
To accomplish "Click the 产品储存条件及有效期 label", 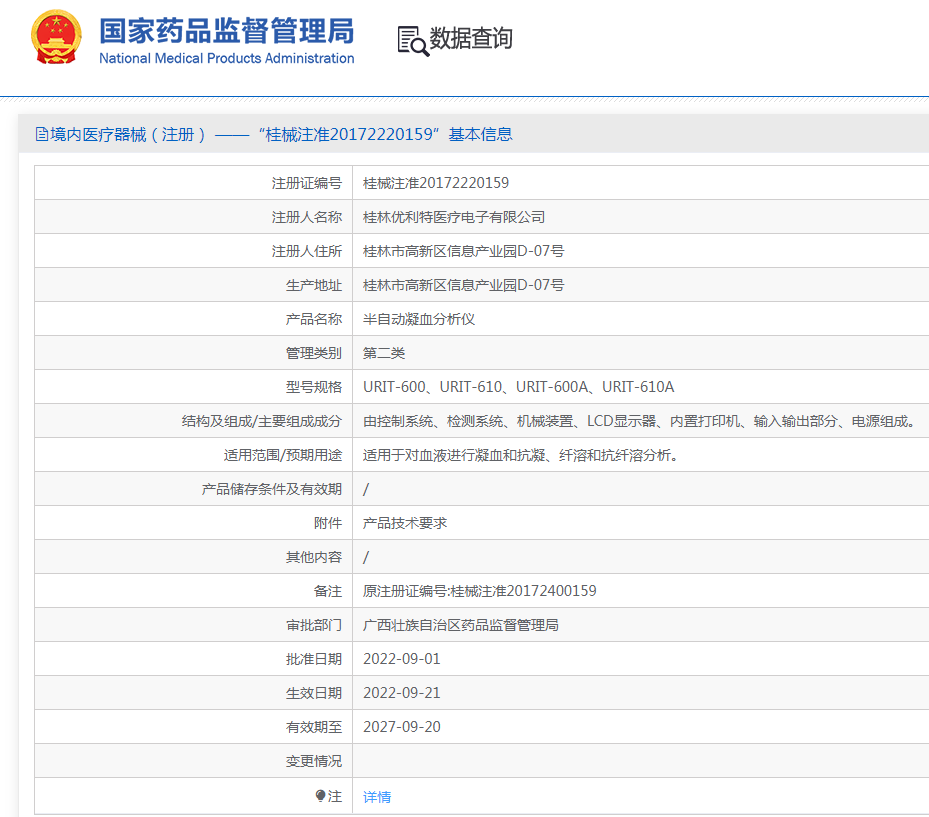I will pyautogui.click(x=271, y=489).
